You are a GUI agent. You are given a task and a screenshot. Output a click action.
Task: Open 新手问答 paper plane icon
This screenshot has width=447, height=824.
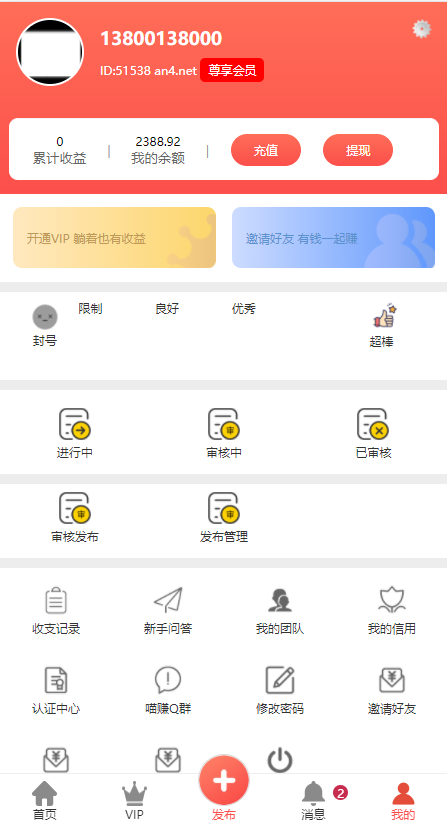[168, 600]
